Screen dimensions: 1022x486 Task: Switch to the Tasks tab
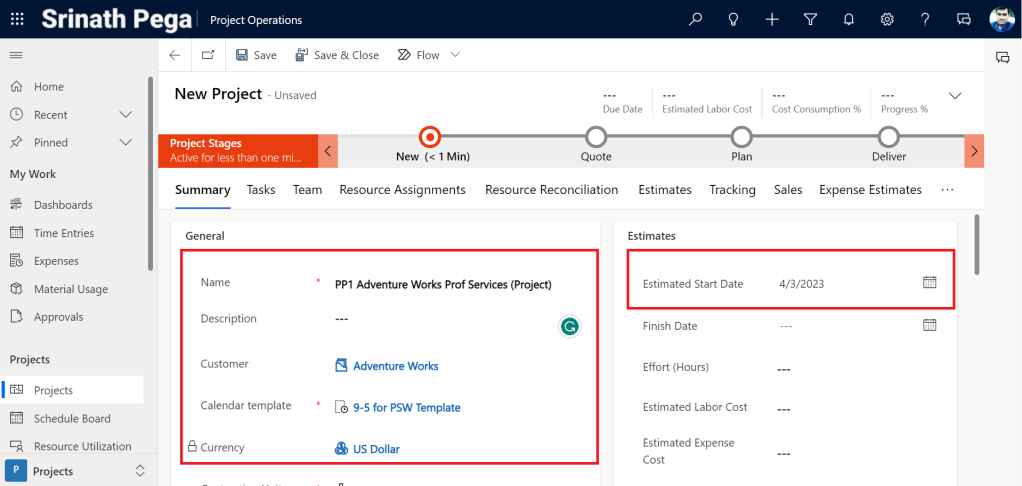click(x=261, y=189)
